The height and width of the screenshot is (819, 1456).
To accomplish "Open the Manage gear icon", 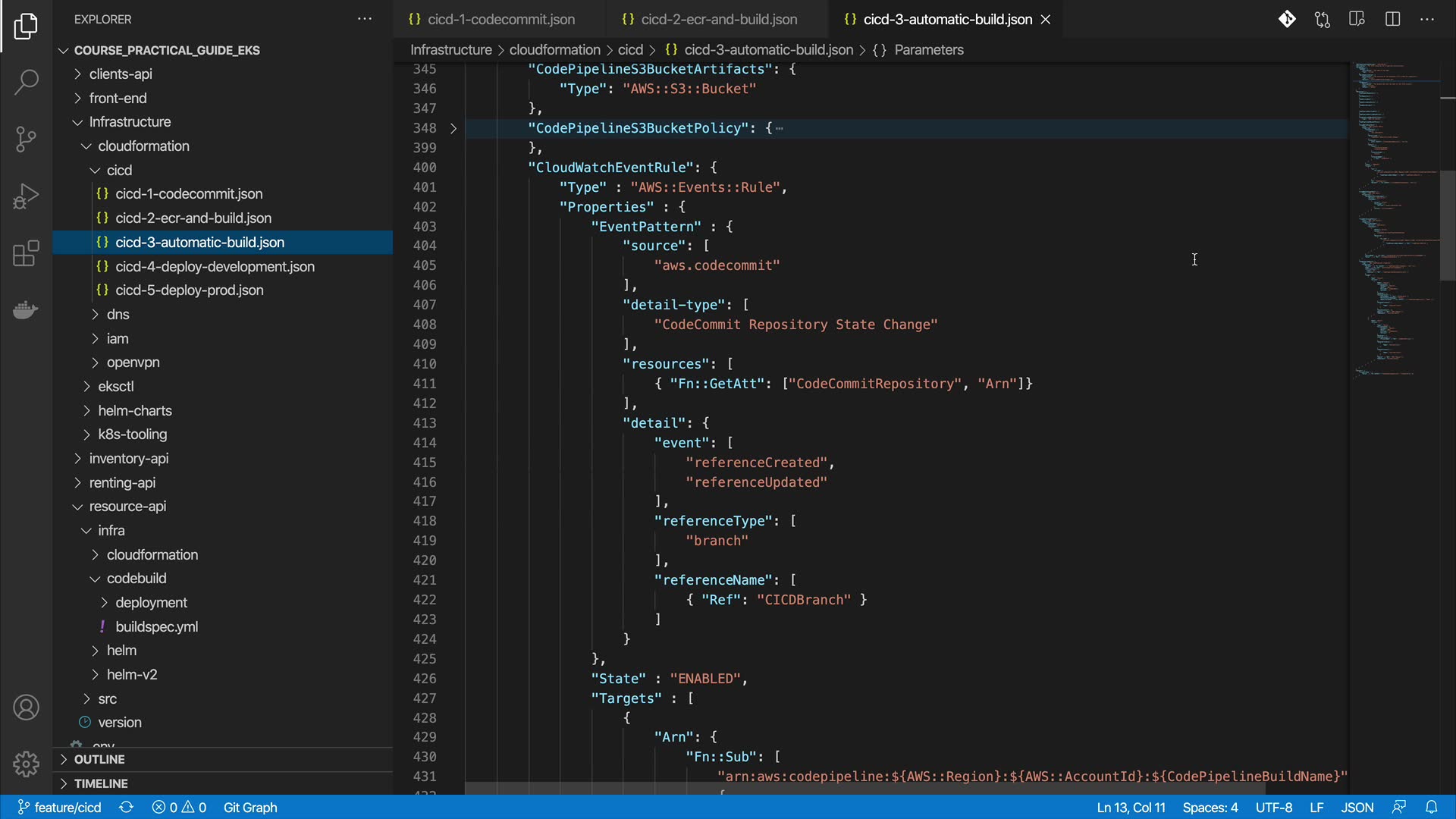I will tap(26, 764).
